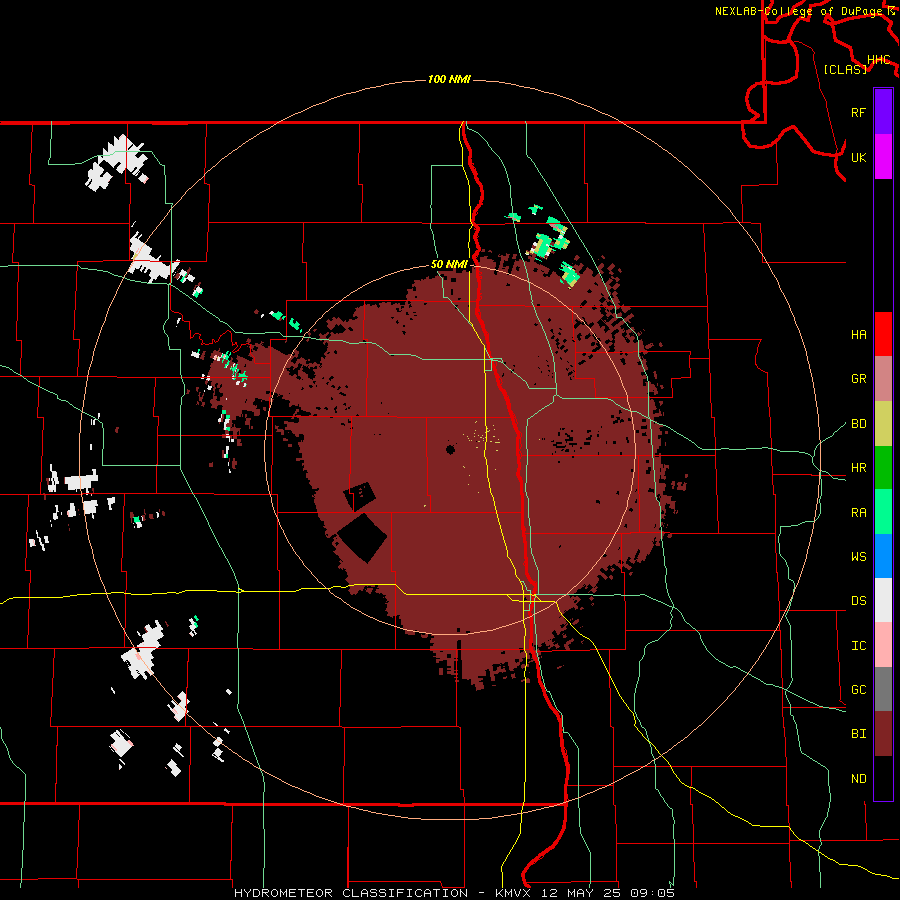Screen dimensions: 900x900
Task: Click the 'BI' legend label
Action: tap(859, 734)
